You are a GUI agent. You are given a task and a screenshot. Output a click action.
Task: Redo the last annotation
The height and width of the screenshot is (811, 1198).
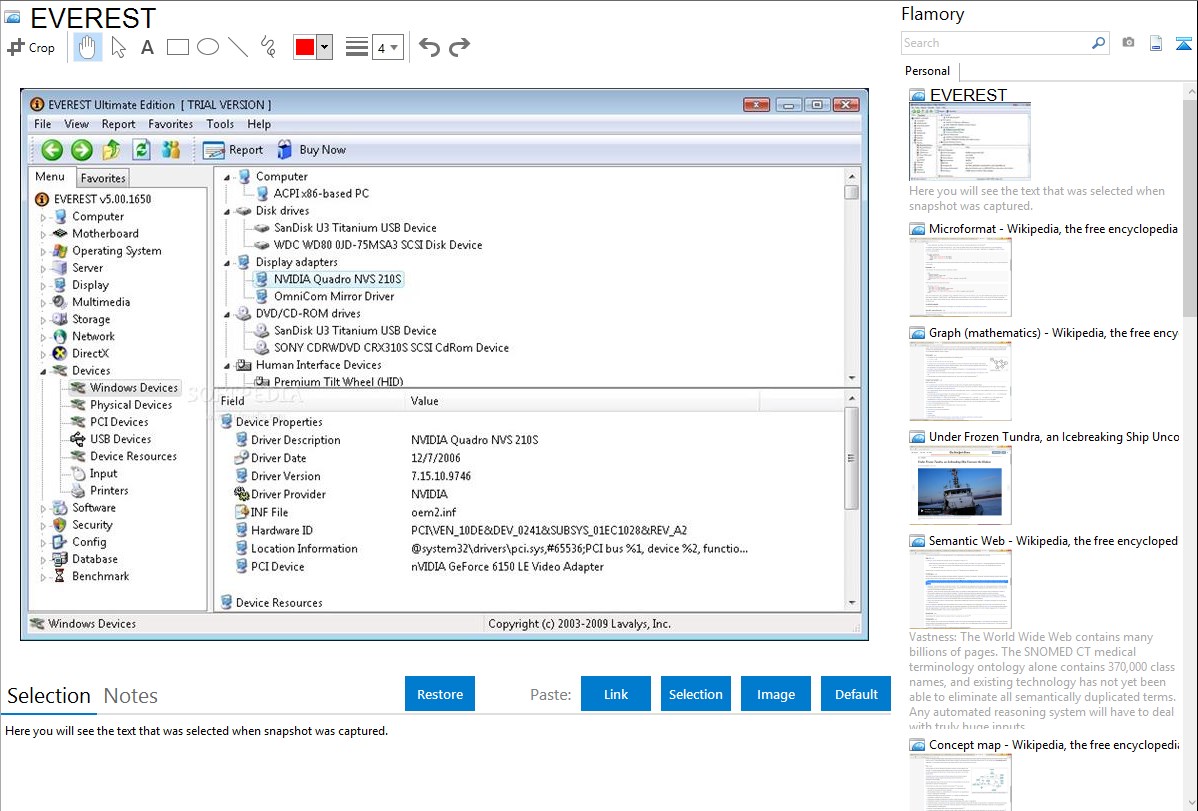point(459,47)
